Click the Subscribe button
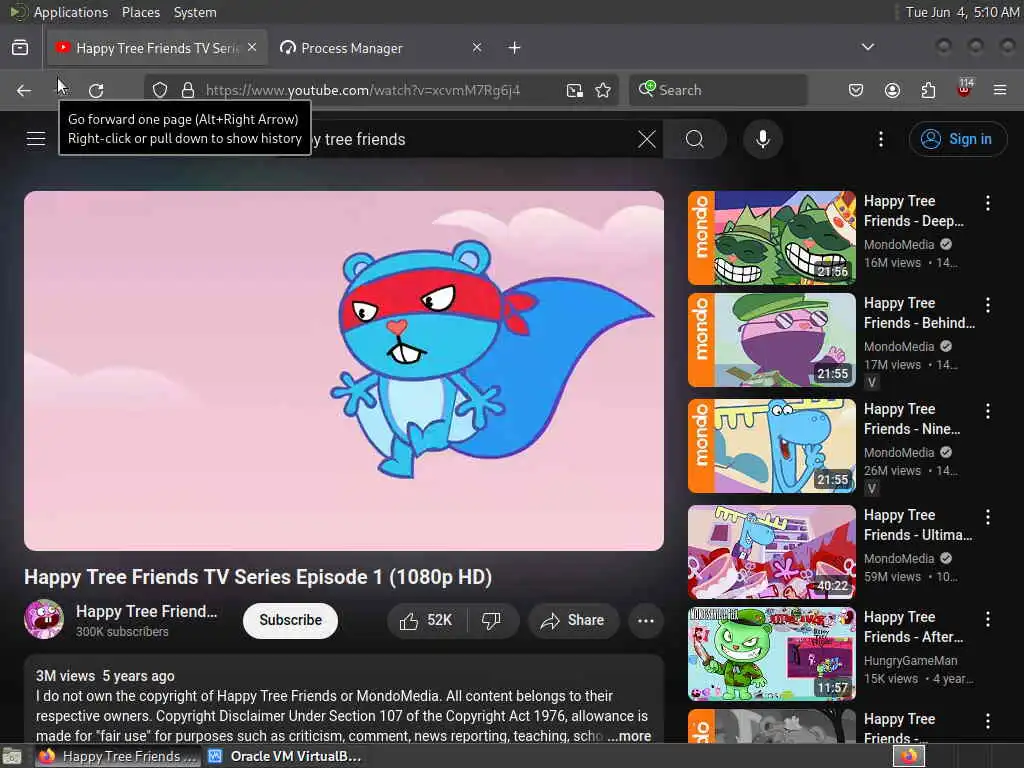The height and width of the screenshot is (768, 1024). point(291,620)
